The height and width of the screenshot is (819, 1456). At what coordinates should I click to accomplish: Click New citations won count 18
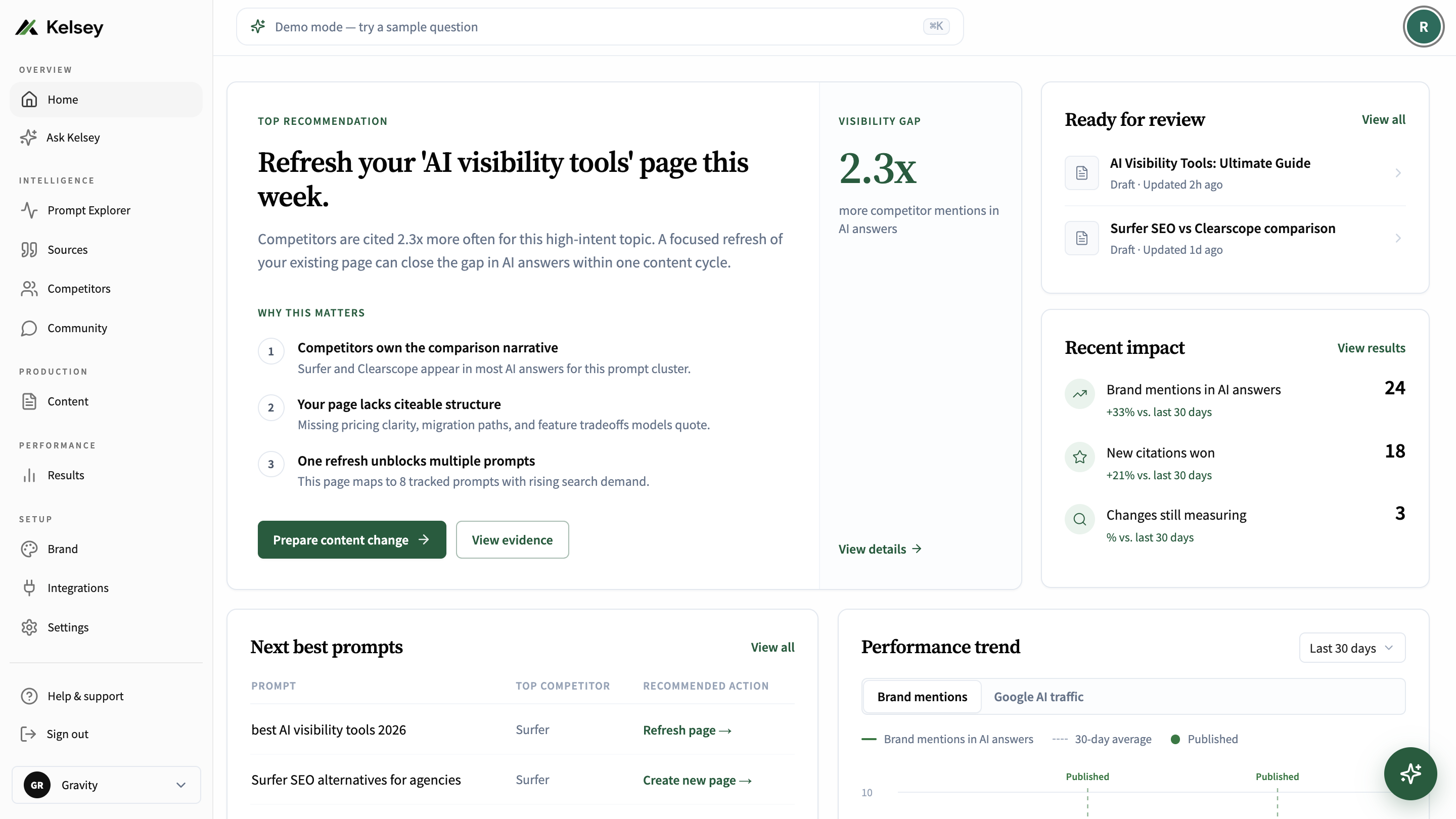(1394, 451)
